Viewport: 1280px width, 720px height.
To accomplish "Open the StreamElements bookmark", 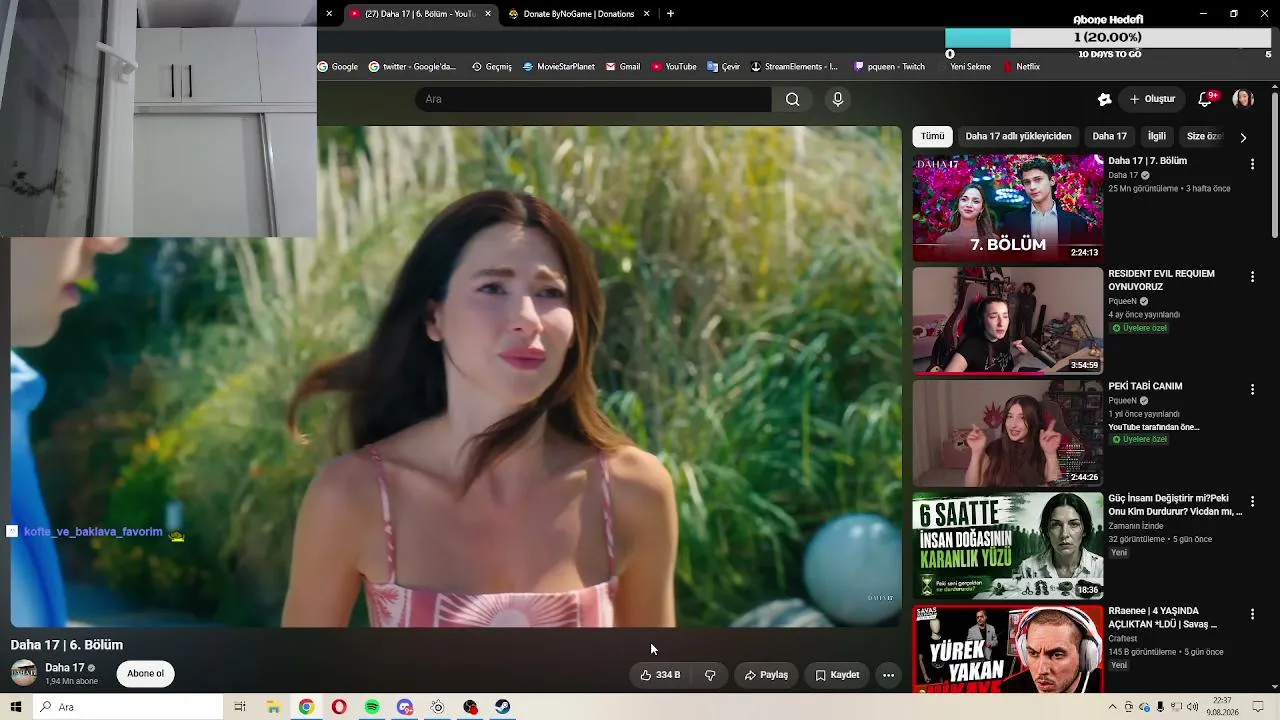I will coord(794,67).
